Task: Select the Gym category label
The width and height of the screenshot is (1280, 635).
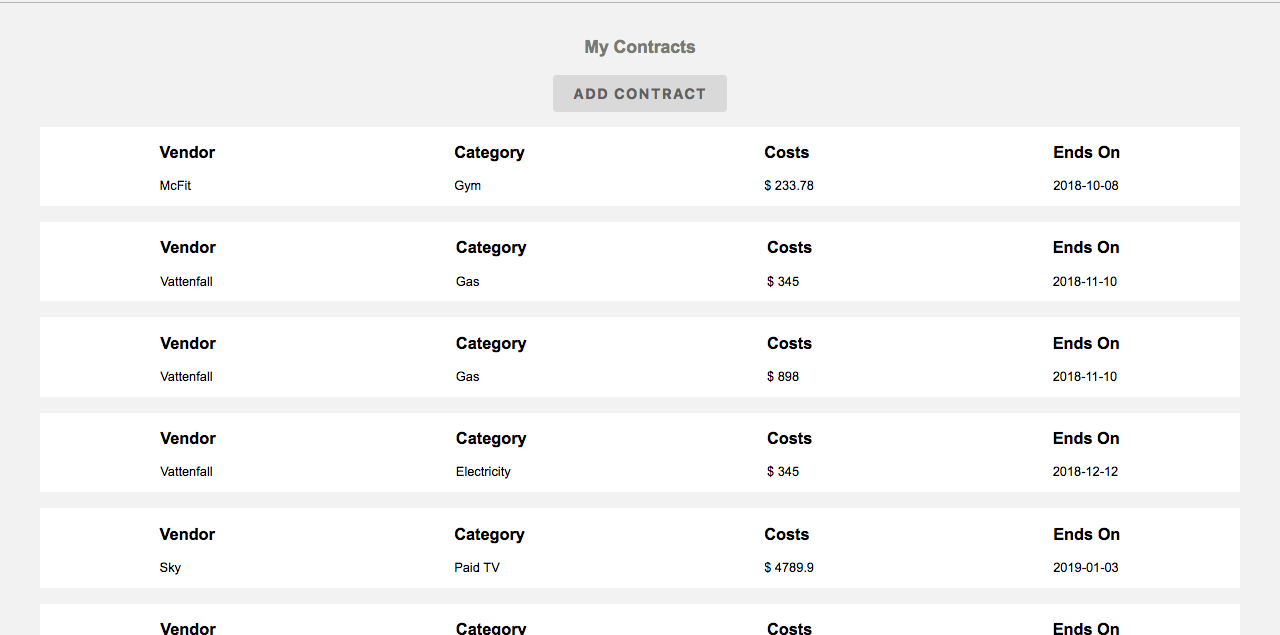Action: (x=467, y=185)
